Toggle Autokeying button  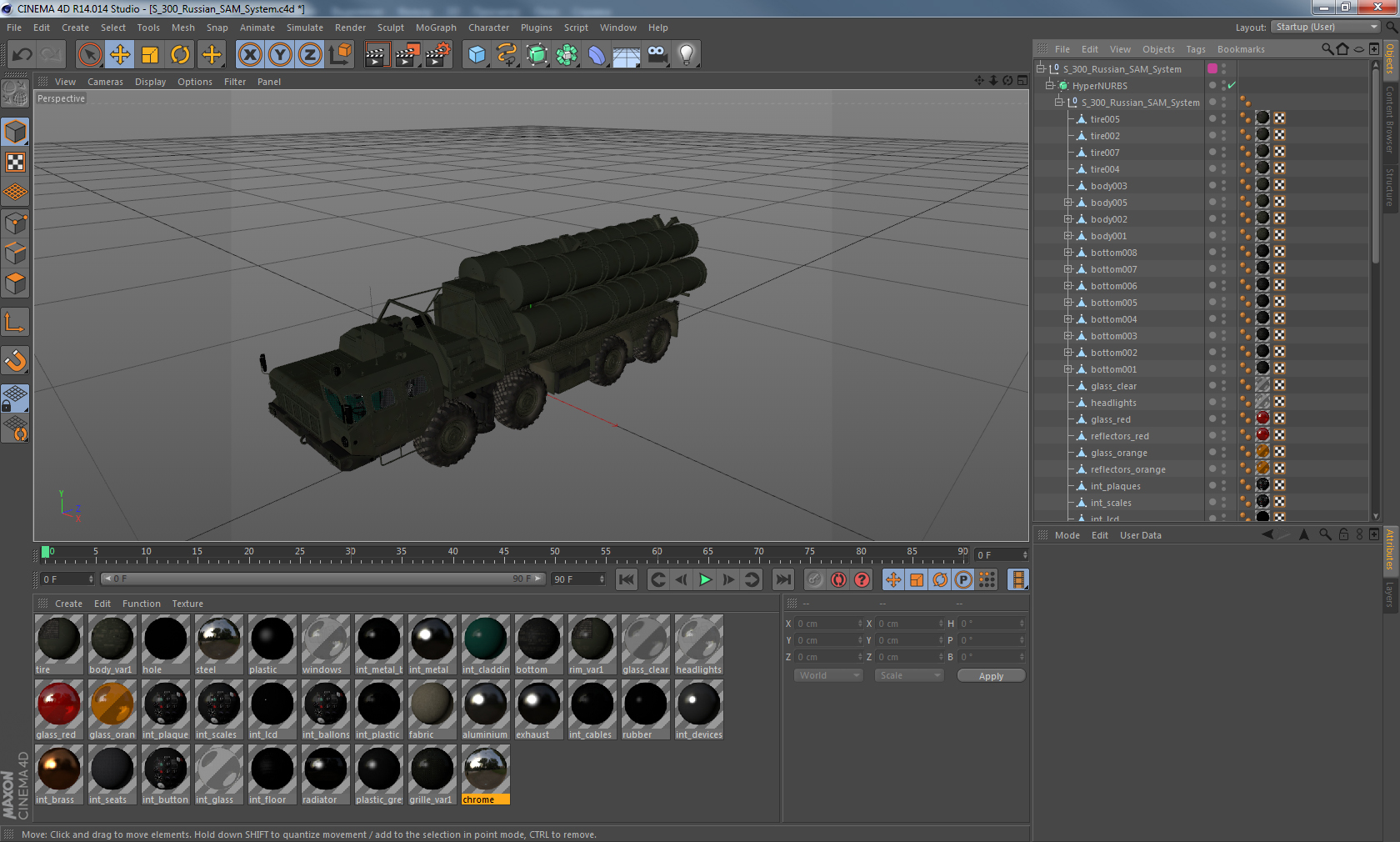pos(838,579)
